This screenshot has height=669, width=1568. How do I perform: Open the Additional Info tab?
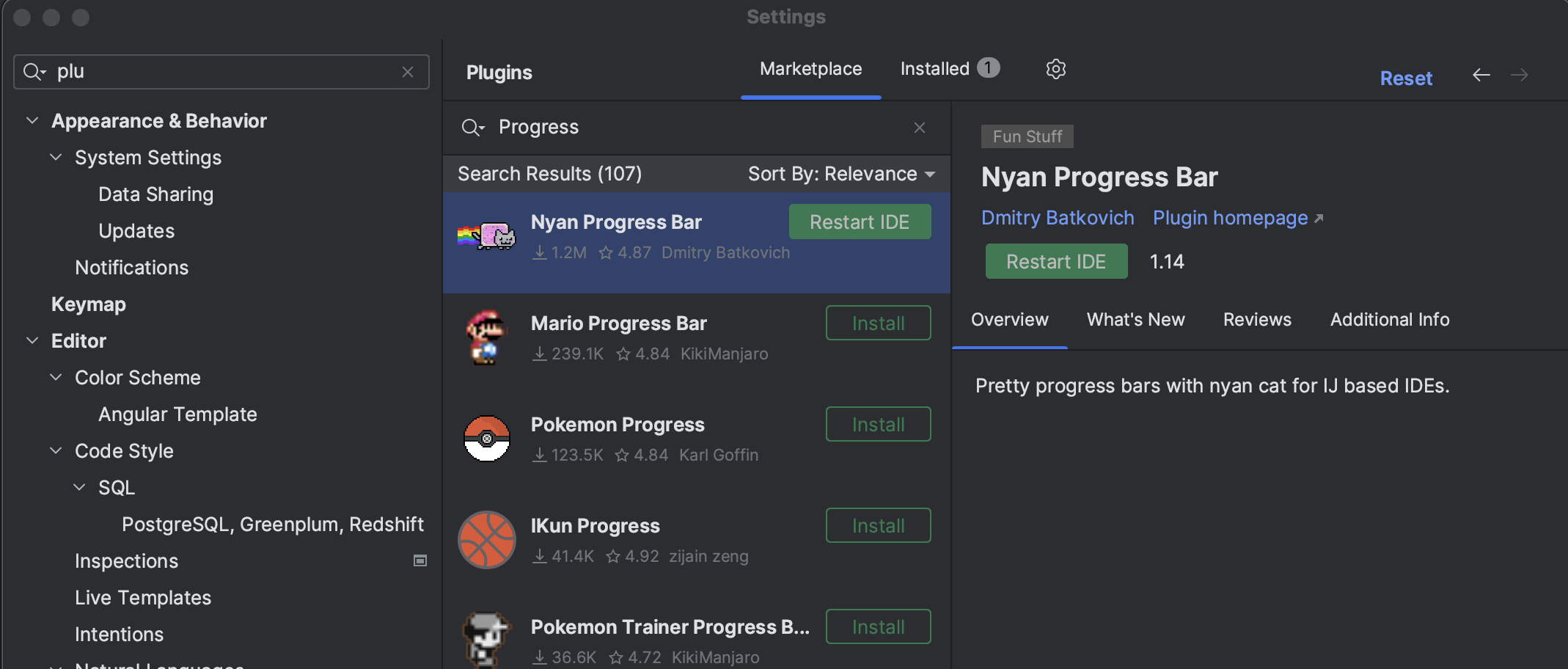(1390, 320)
